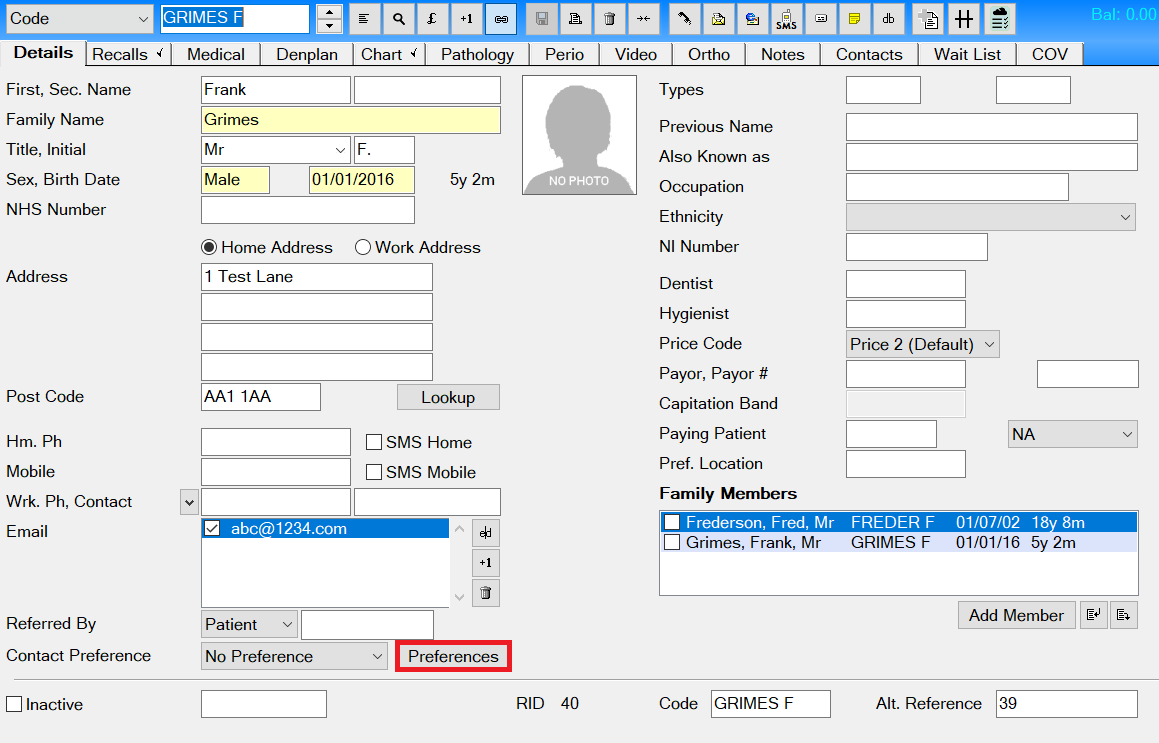Click the Preferences button
Viewport: 1159px width, 743px height.
(453, 657)
